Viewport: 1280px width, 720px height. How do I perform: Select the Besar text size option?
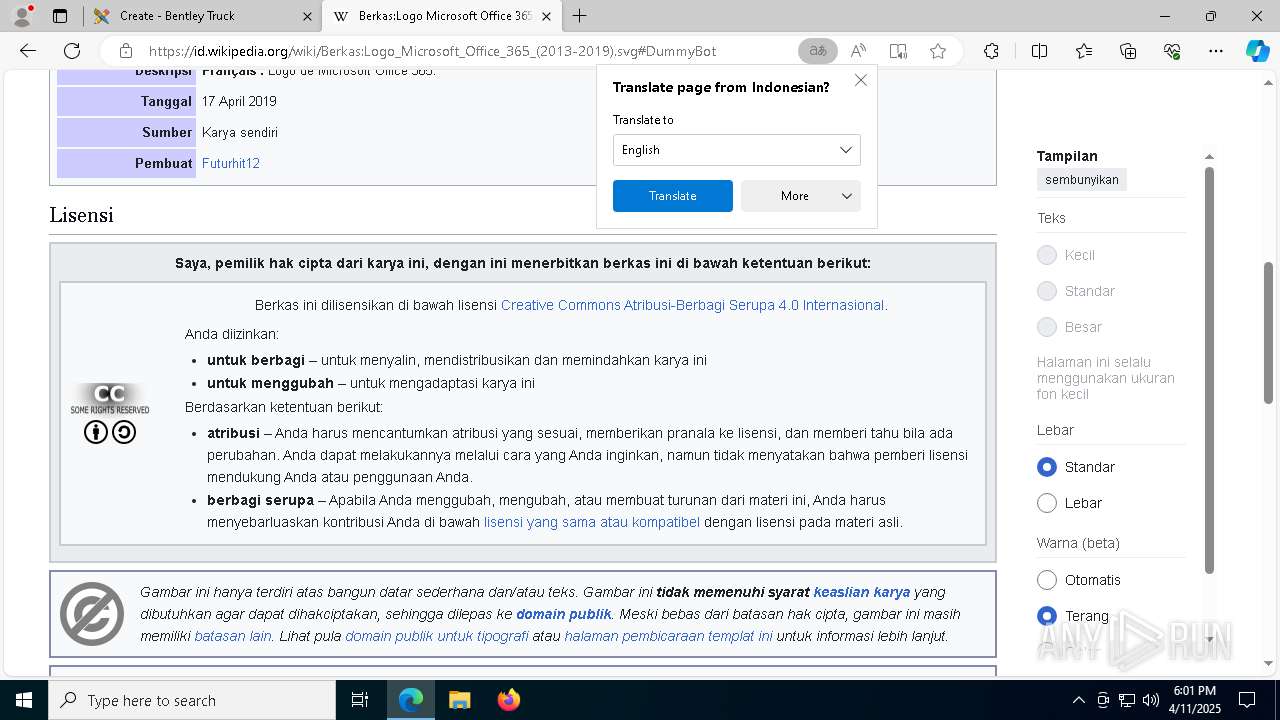coord(1047,327)
